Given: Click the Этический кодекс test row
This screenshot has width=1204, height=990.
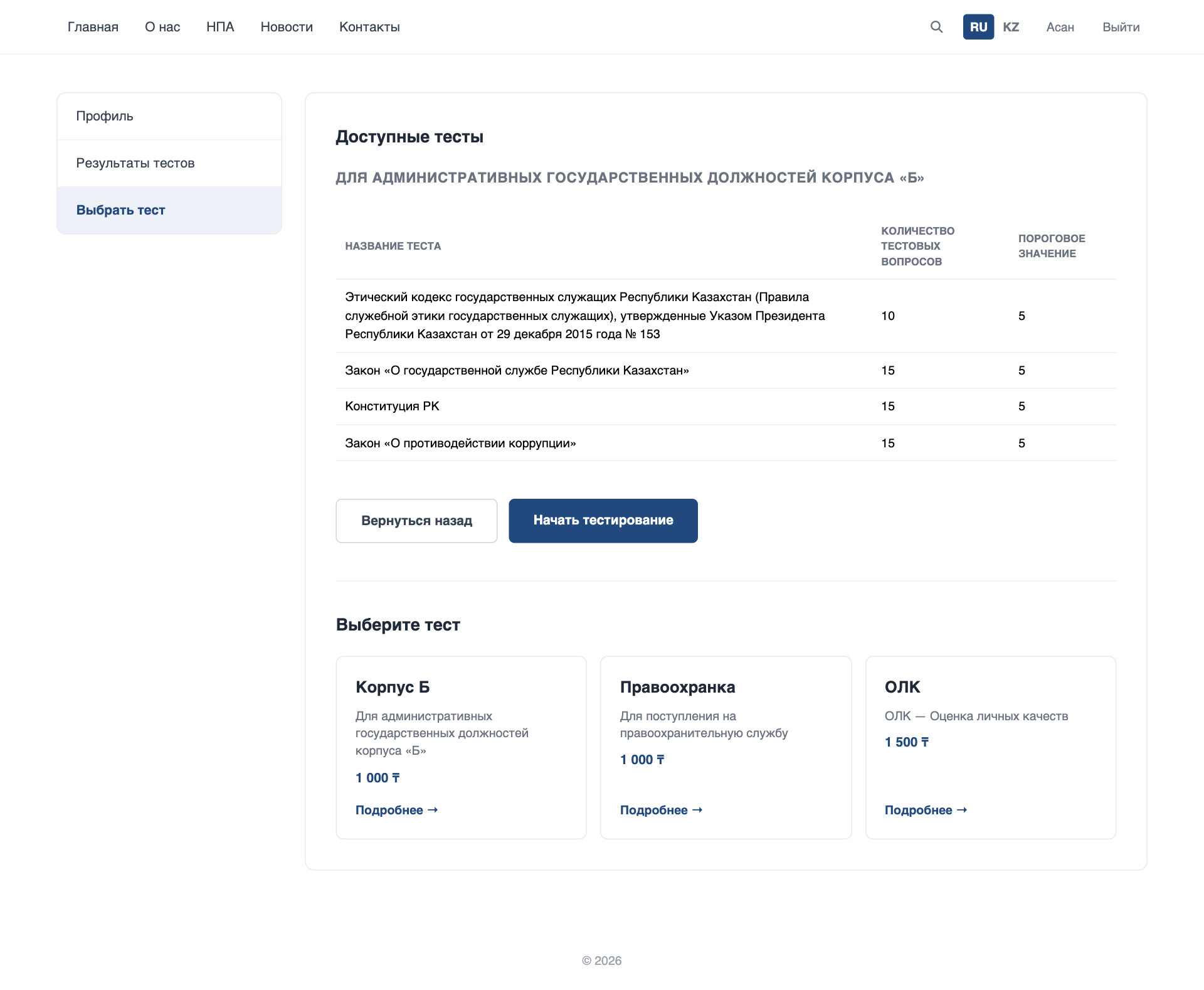Looking at the screenshot, I should point(726,316).
